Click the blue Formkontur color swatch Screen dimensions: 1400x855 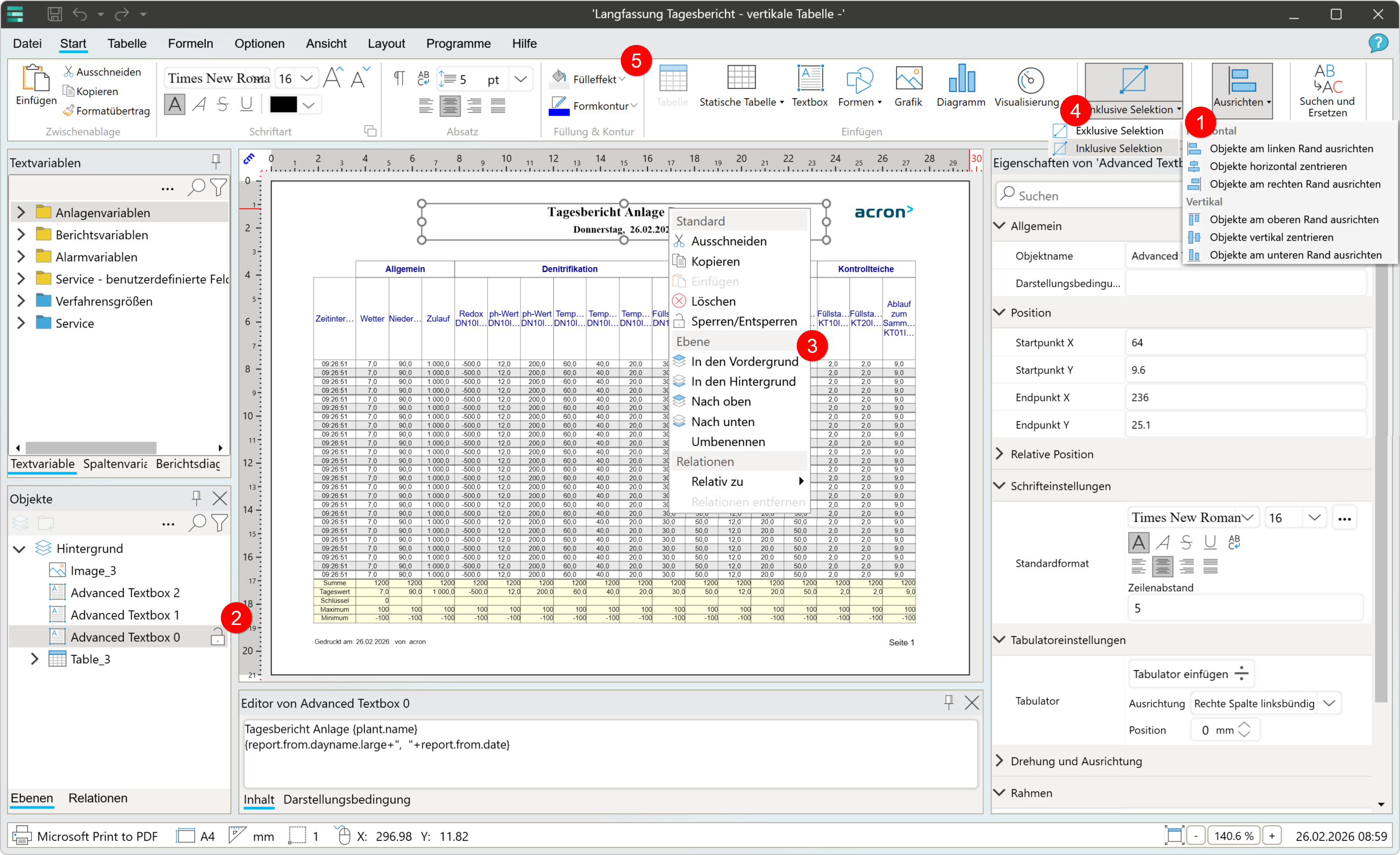[559, 106]
